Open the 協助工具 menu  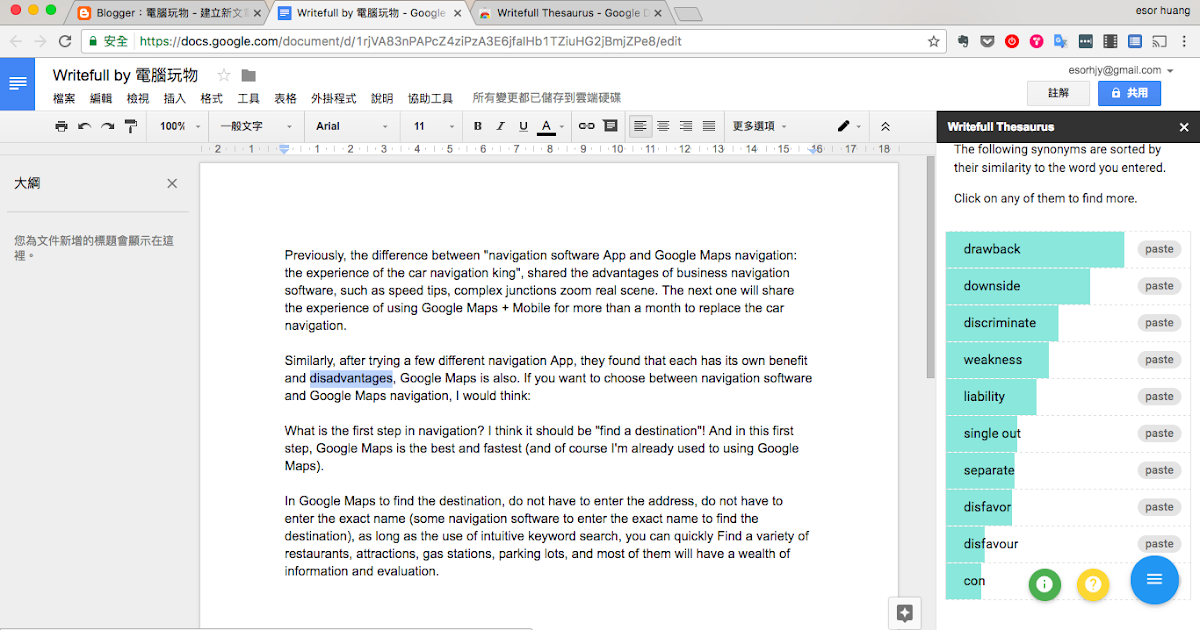(430, 98)
